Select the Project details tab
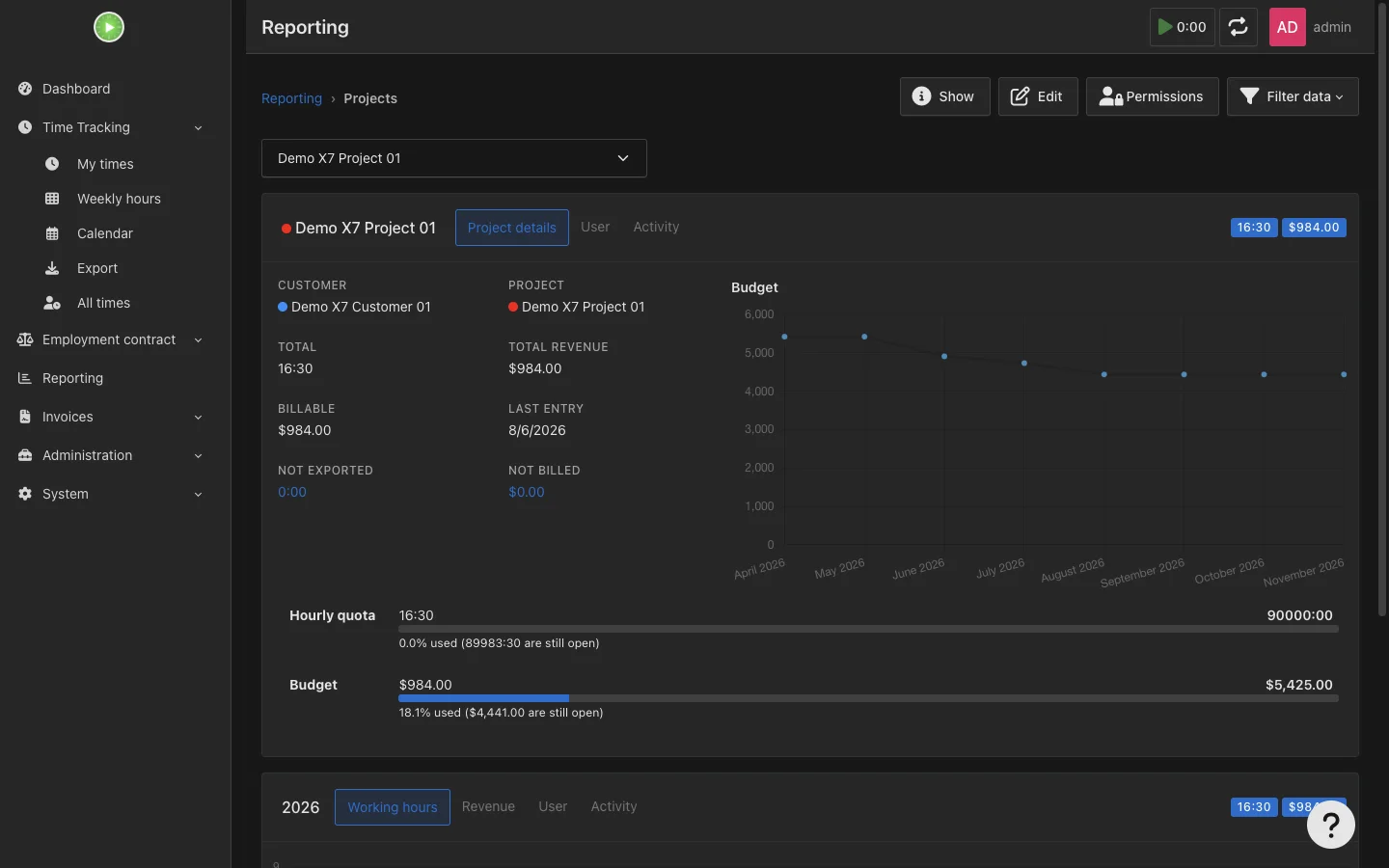Viewport: 1389px width, 868px height. (x=512, y=228)
